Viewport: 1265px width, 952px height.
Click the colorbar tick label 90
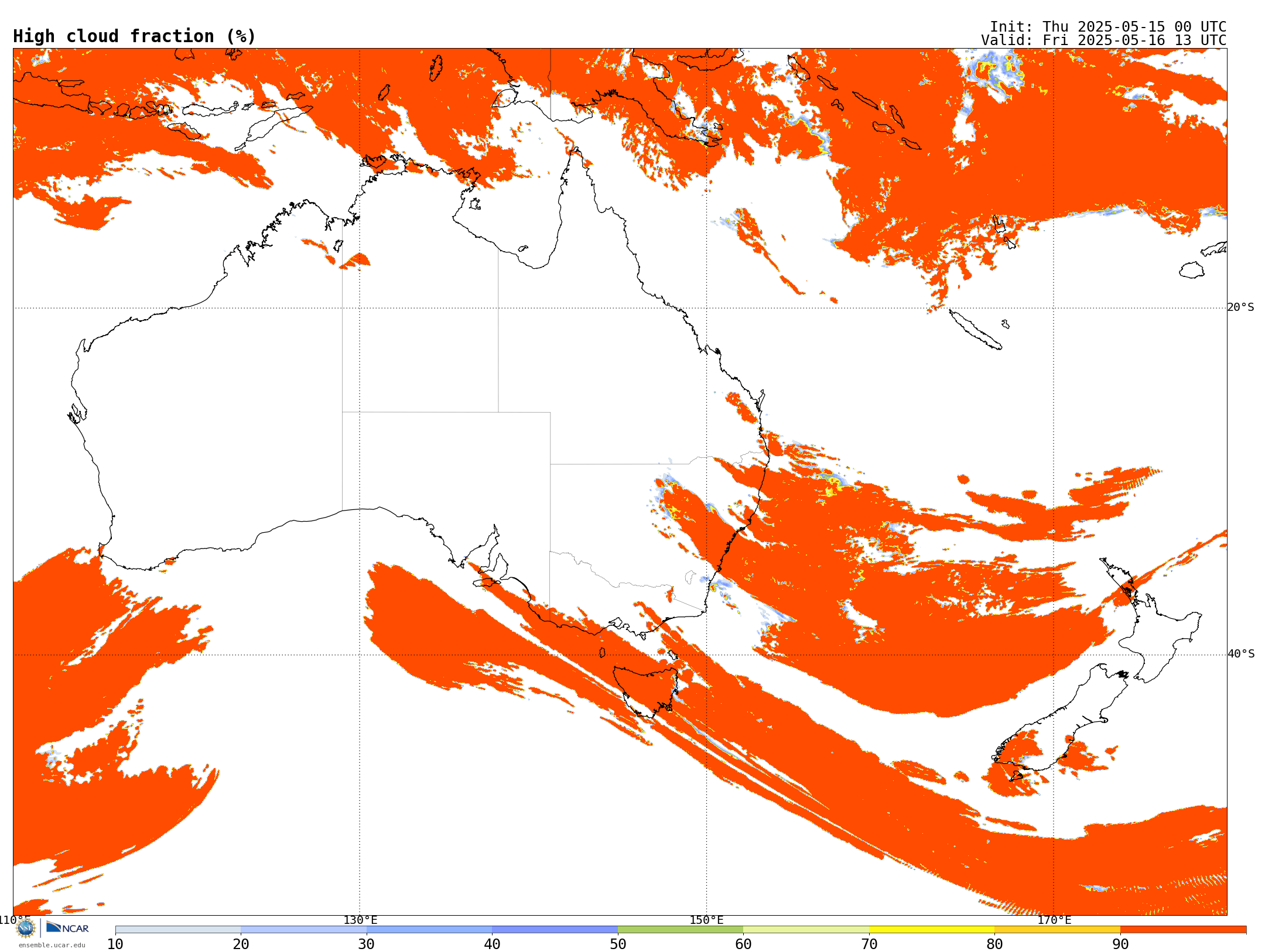click(x=1120, y=944)
